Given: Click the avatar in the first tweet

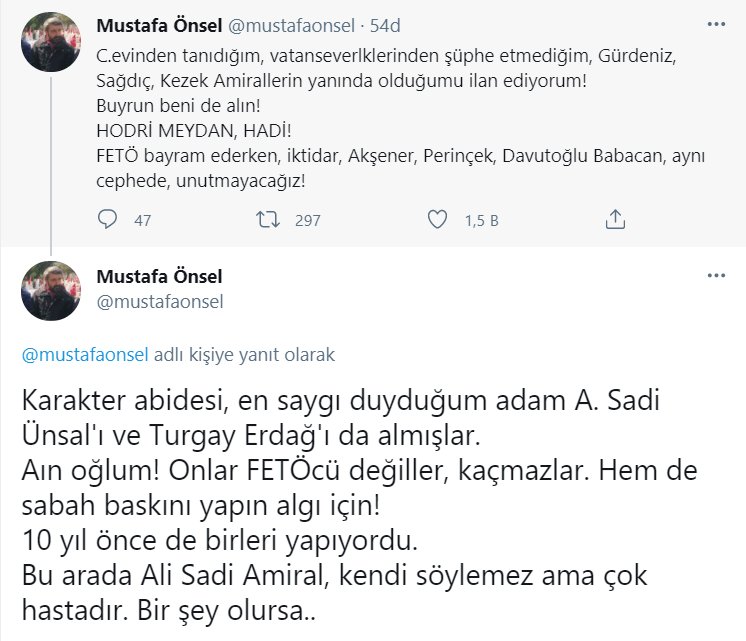Looking at the screenshot, I should click(51, 41).
